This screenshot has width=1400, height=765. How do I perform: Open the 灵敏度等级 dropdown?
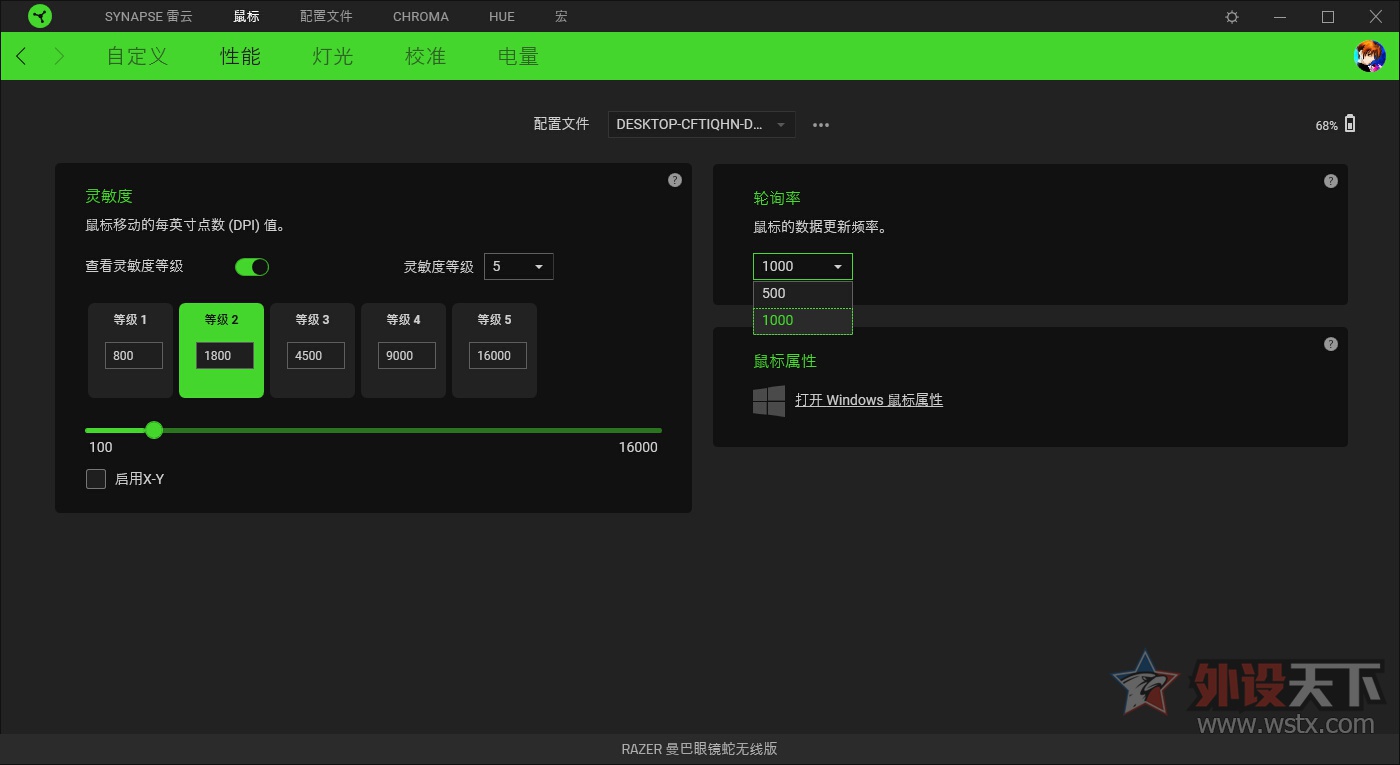pyautogui.click(x=518, y=266)
